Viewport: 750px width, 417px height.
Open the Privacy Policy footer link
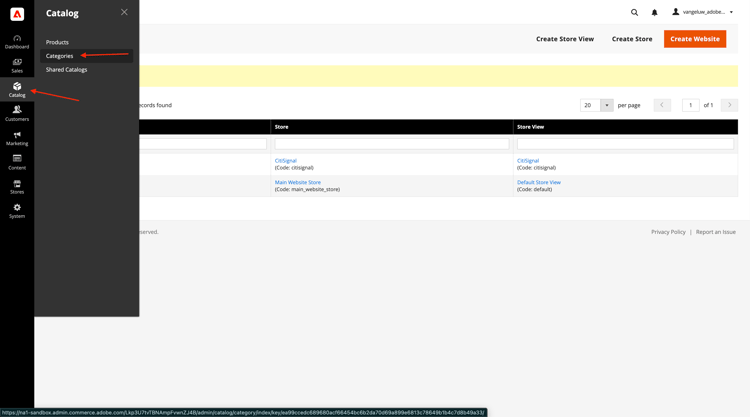(668, 232)
